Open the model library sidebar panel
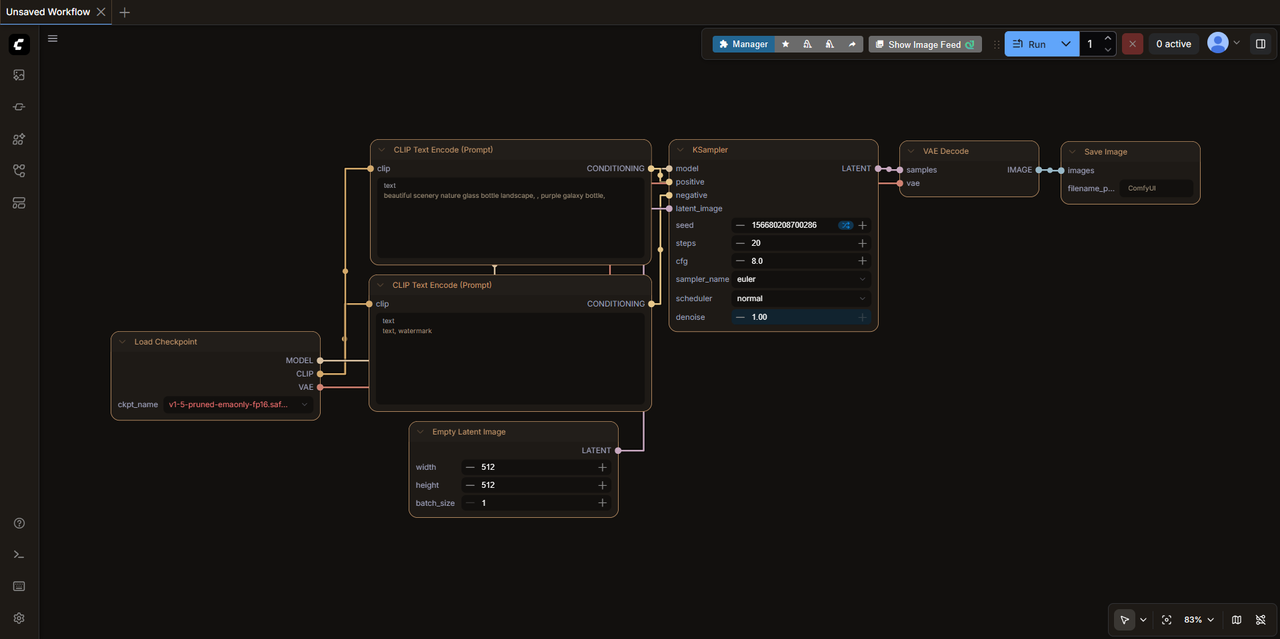This screenshot has width=1280, height=639. click(x=19, y=139)
